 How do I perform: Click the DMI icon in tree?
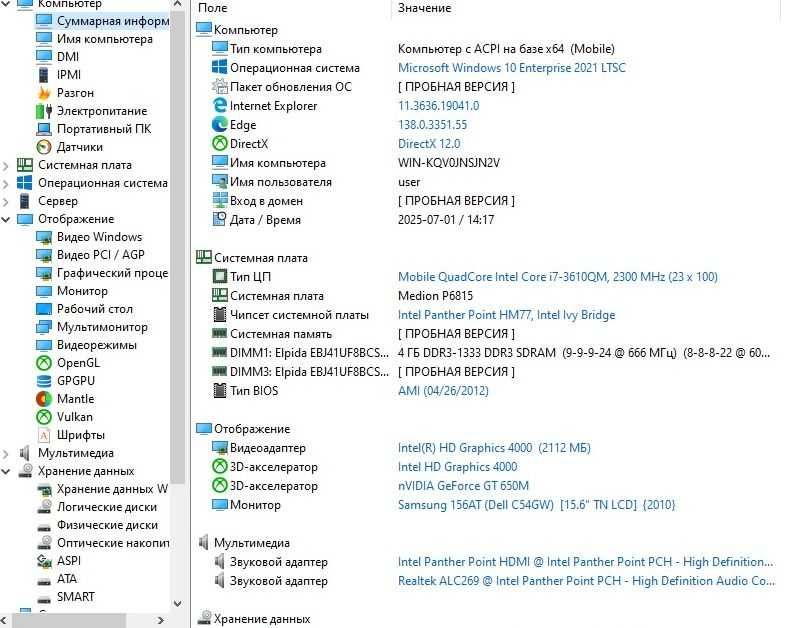44,56
